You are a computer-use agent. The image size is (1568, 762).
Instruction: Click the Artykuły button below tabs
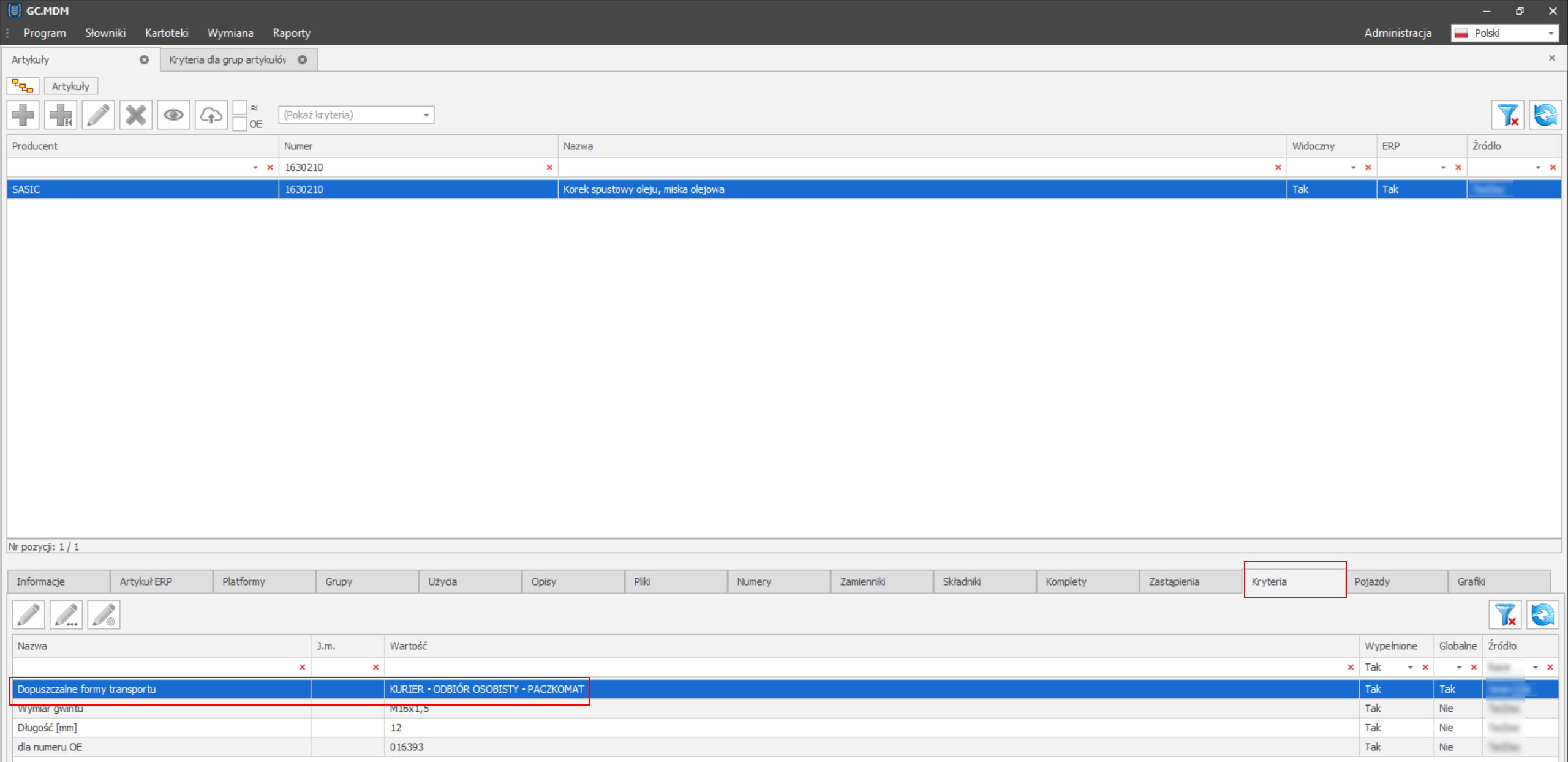click(x=70, y=86)
